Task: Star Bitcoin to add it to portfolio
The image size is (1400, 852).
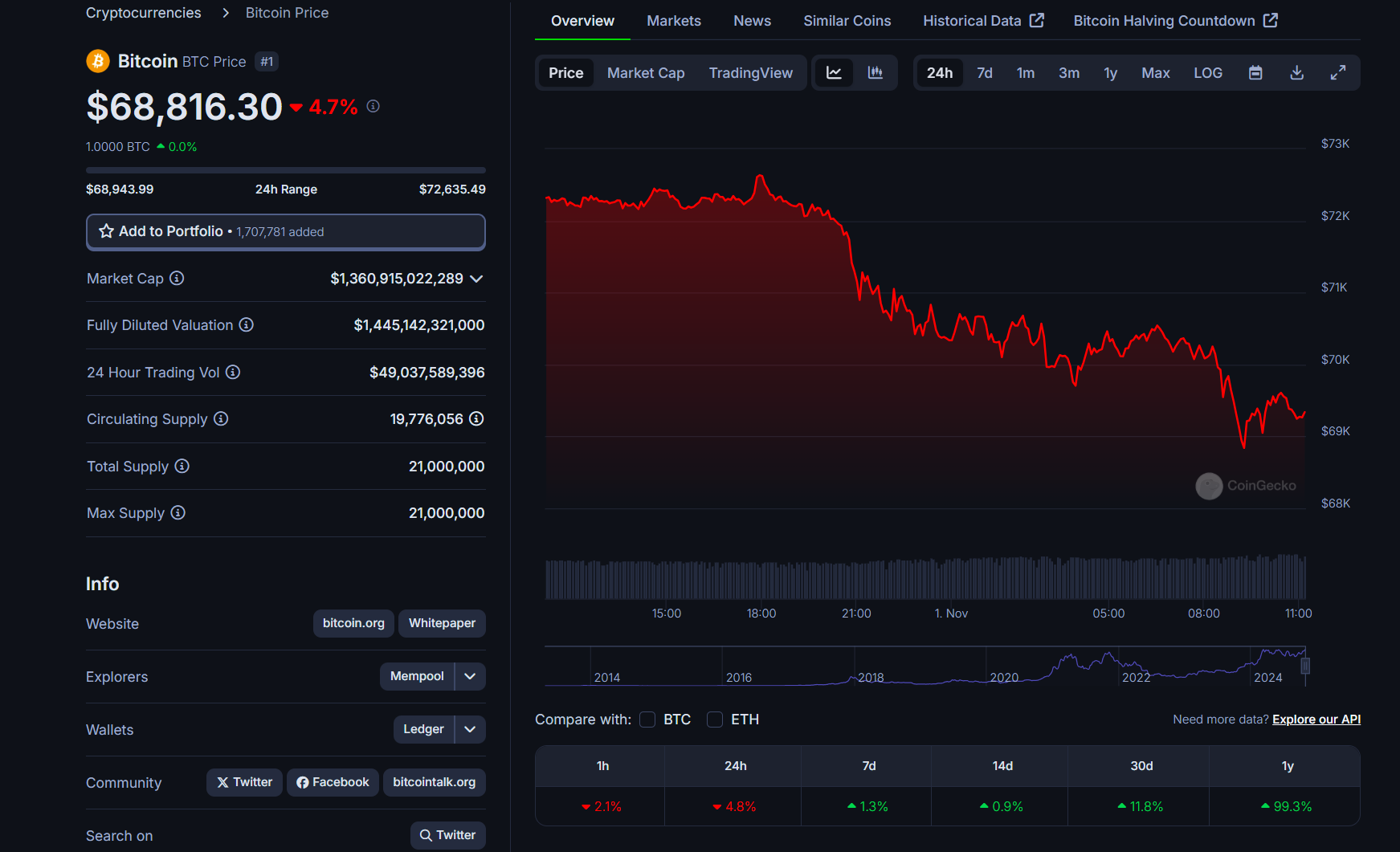Action: pyautogui.click(x=106, y=231)
